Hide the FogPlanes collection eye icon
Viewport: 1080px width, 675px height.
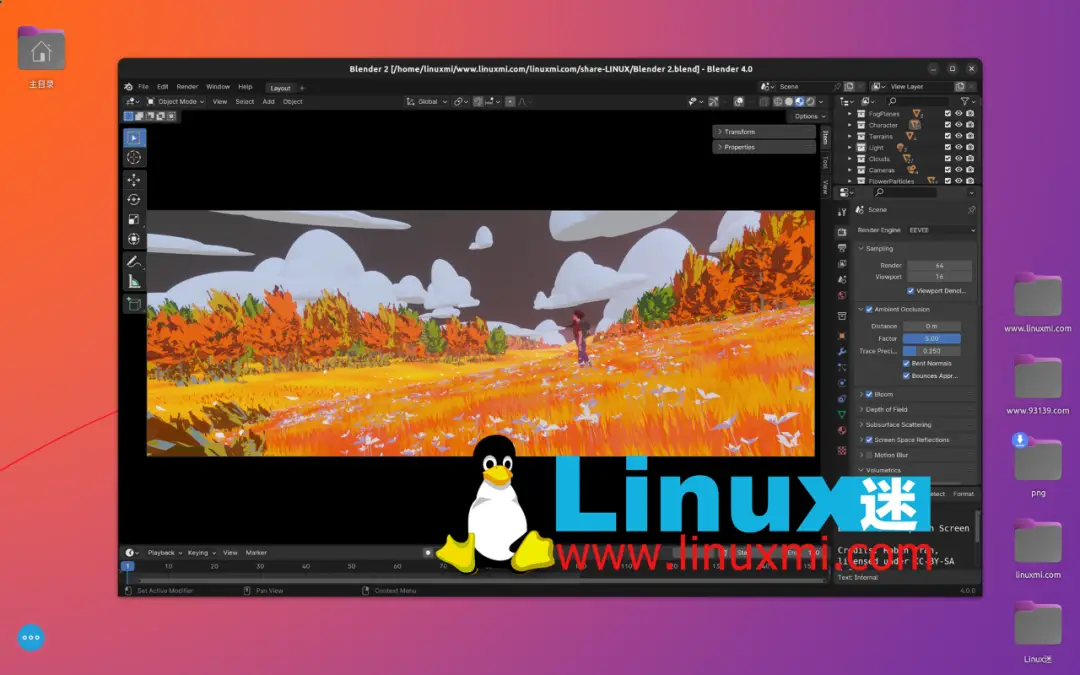[959, 114]
